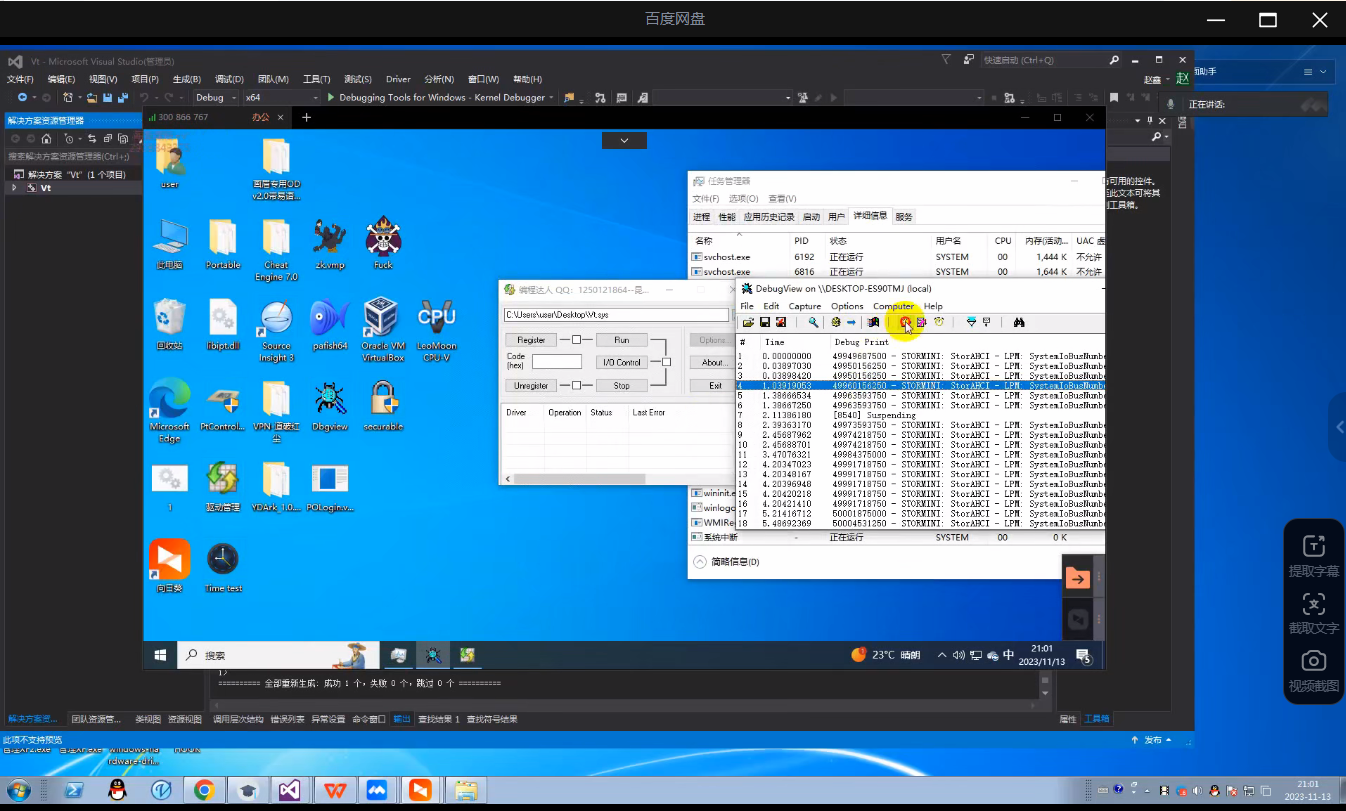
Task: Open Debug configuration dropdown in Visual Studio
Action: tap(216, 98)
